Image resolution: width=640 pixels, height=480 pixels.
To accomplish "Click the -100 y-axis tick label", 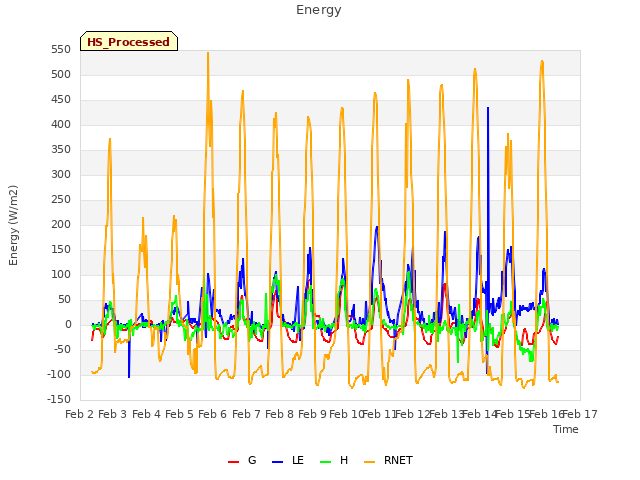I will (x=59, y=374).
